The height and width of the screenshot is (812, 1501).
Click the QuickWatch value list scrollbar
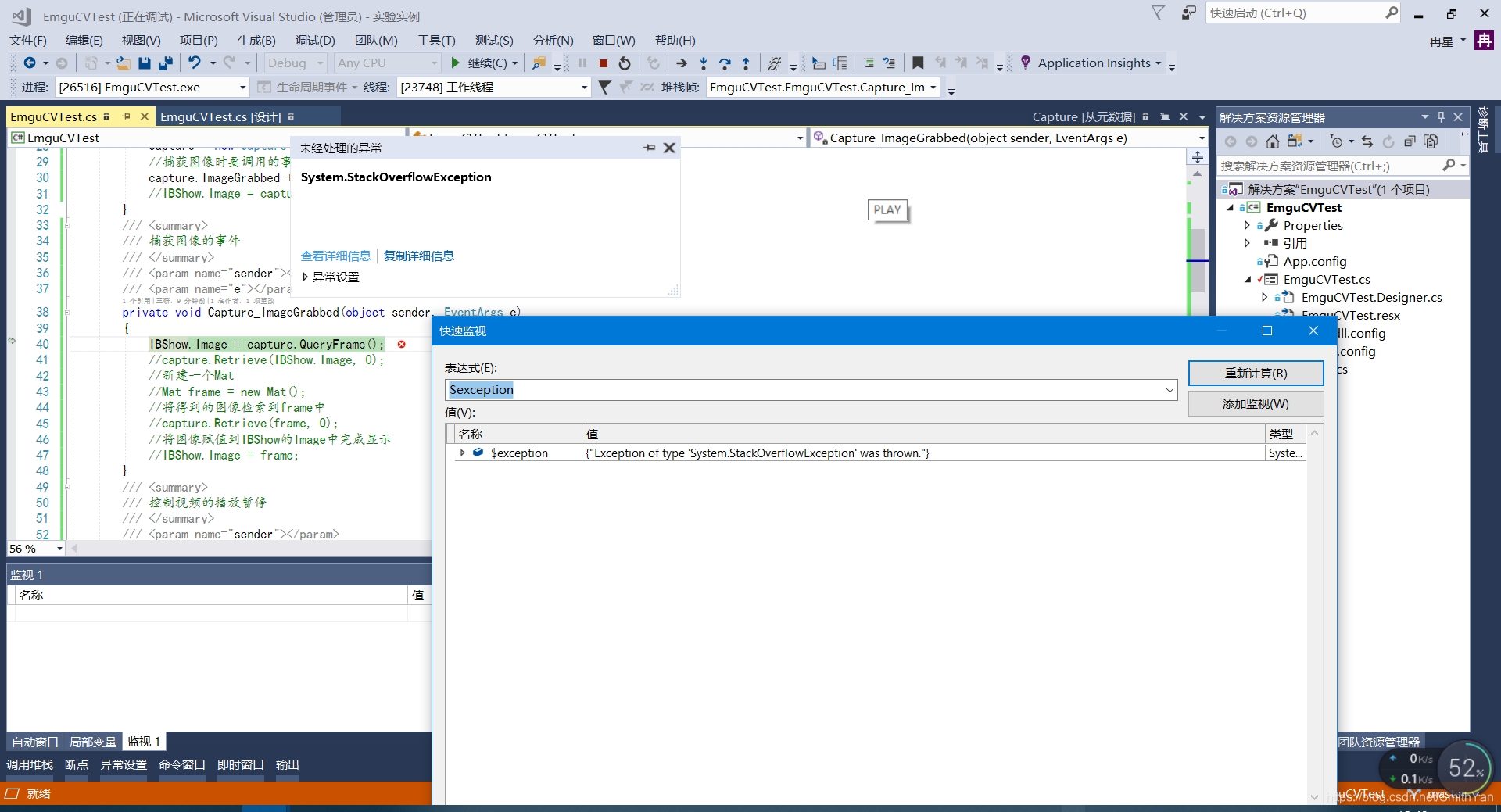click(1314, 614)
